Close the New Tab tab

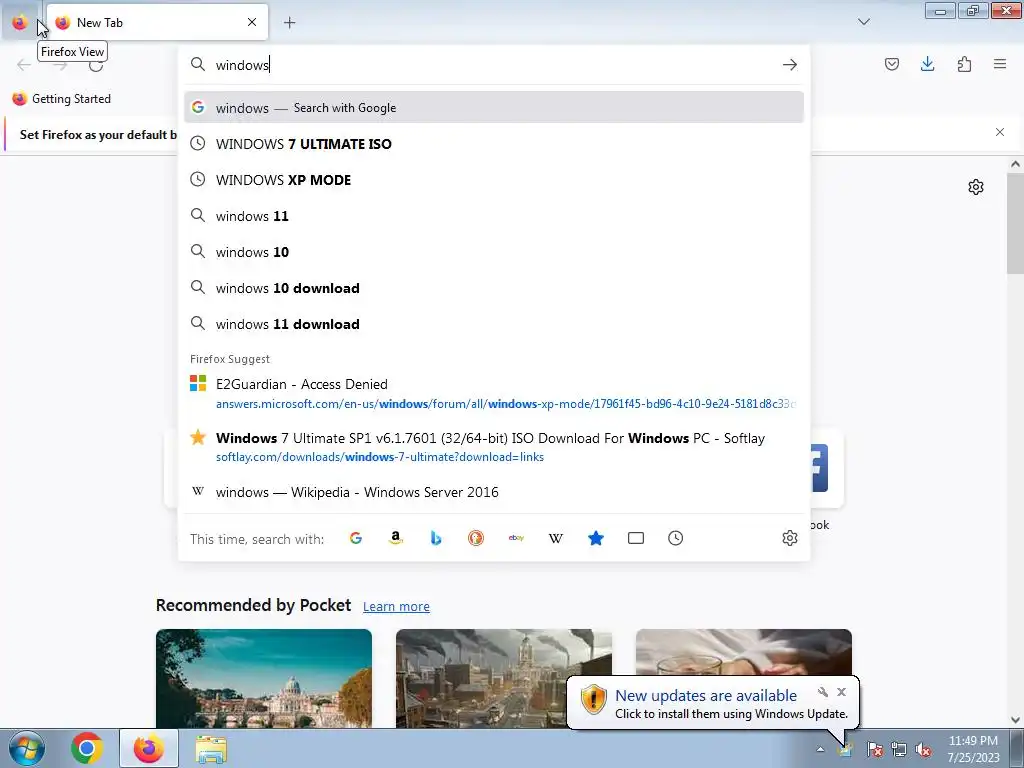point(252,22)
